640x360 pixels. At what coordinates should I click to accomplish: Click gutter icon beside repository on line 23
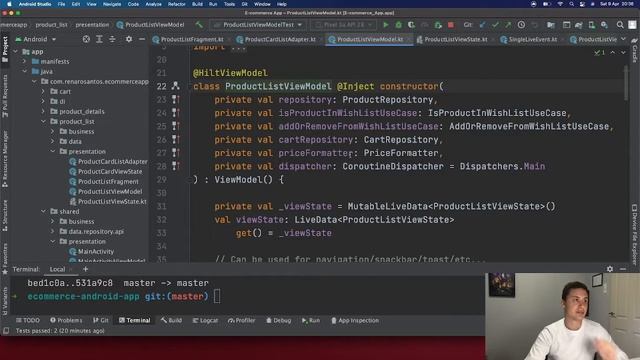click(x=176, y=99)
